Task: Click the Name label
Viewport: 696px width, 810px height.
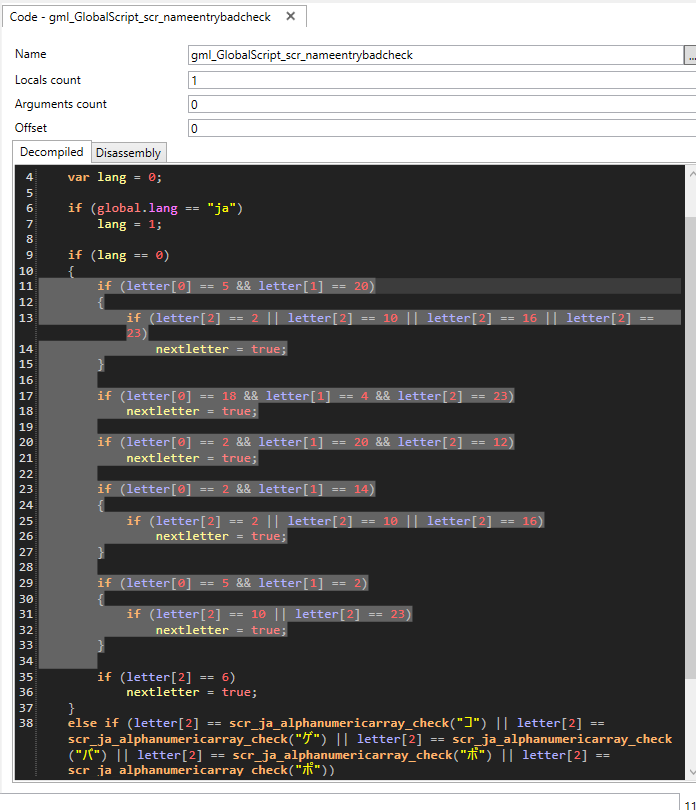Action: (30, 54)
